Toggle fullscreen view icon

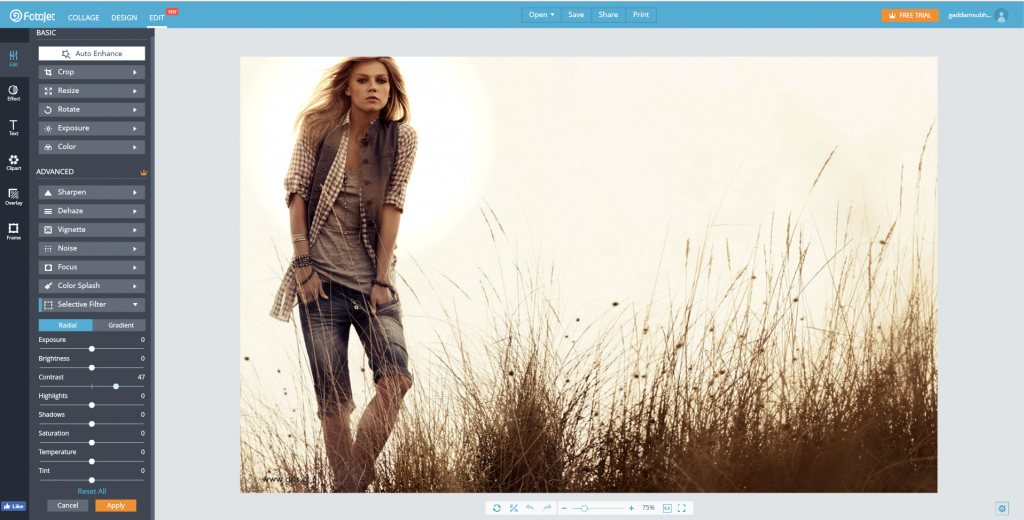coord(681,508)
